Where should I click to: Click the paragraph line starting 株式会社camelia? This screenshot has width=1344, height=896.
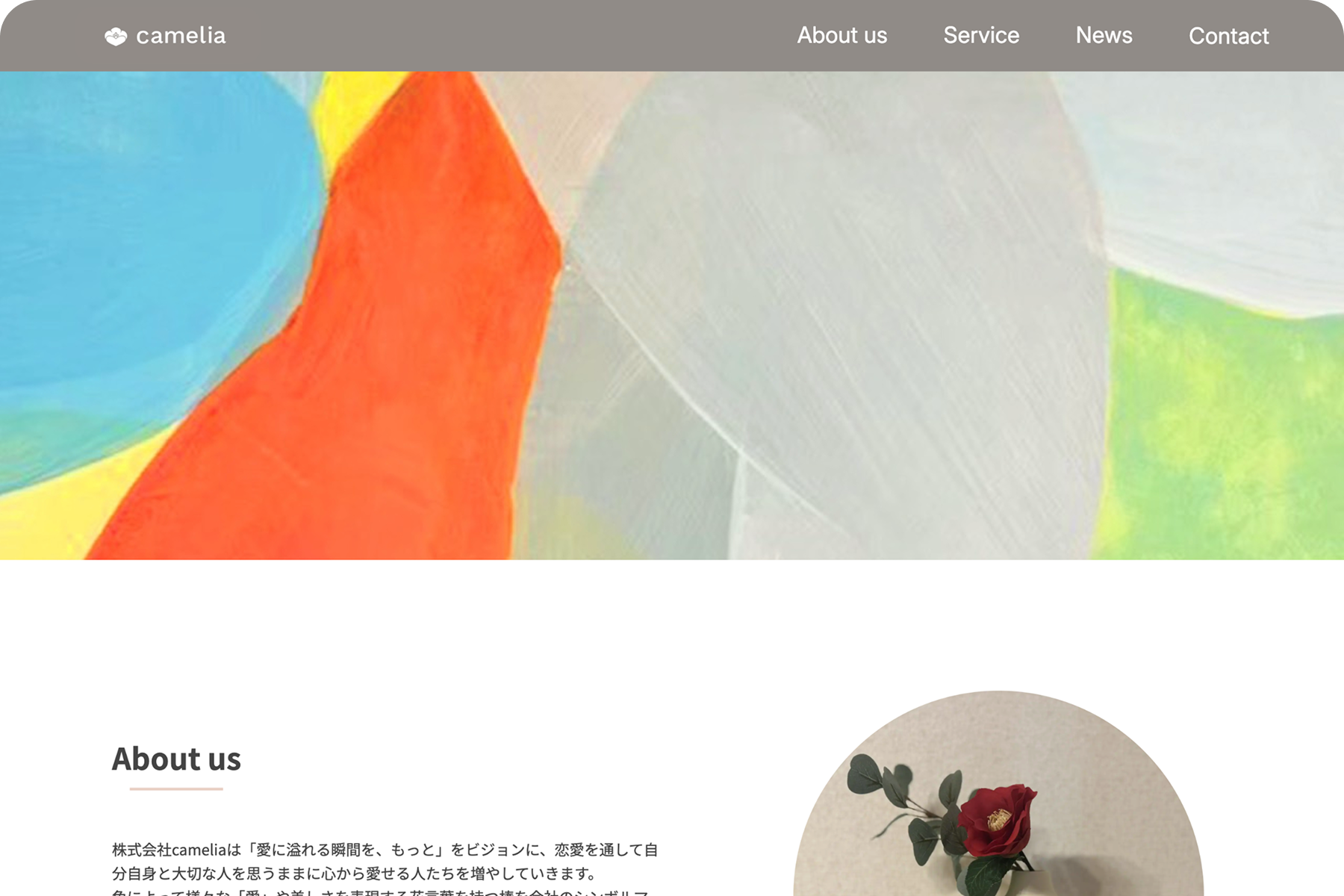point(385,850)
